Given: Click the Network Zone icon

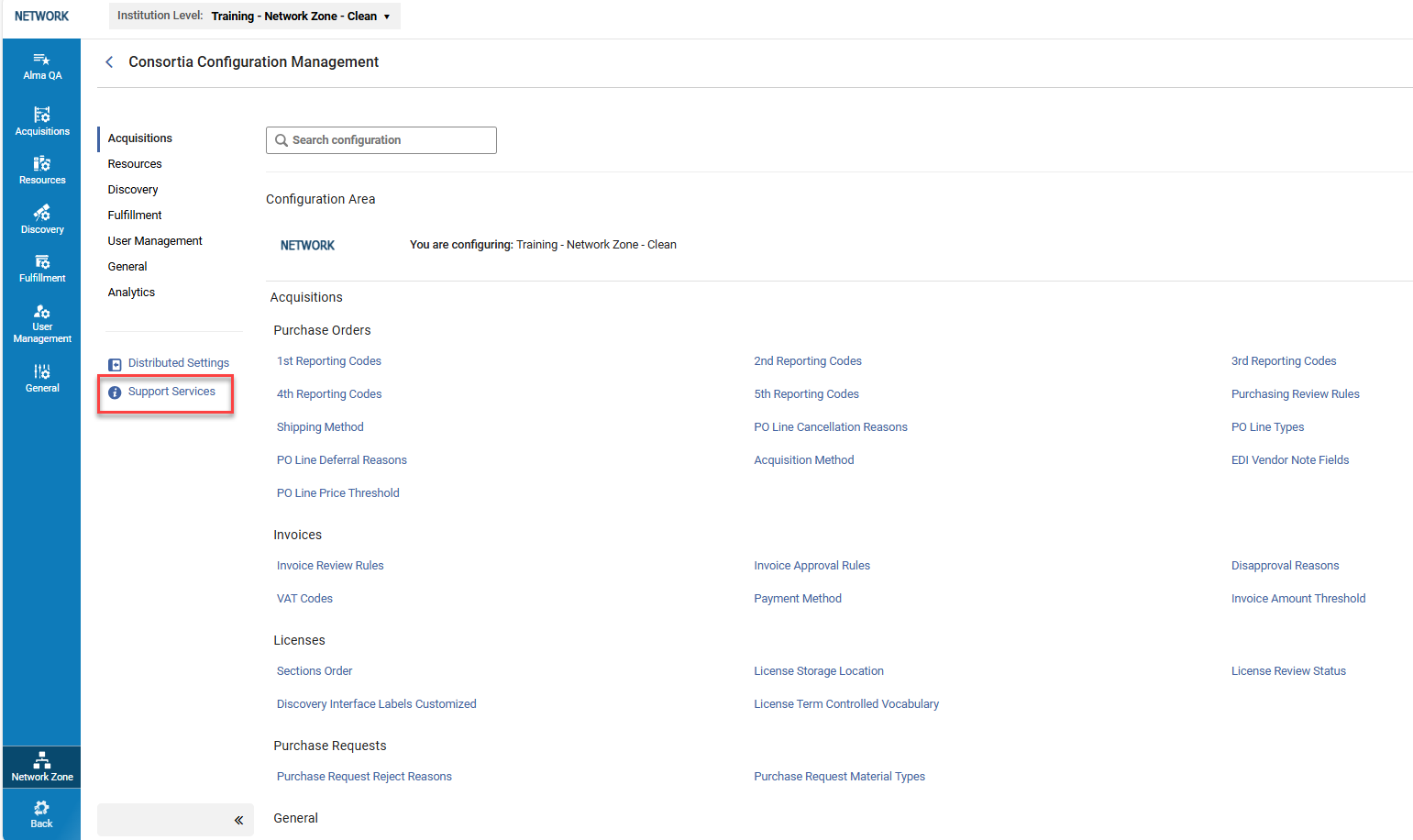Looking at the screenshot, I should click(x=42, y=766).
